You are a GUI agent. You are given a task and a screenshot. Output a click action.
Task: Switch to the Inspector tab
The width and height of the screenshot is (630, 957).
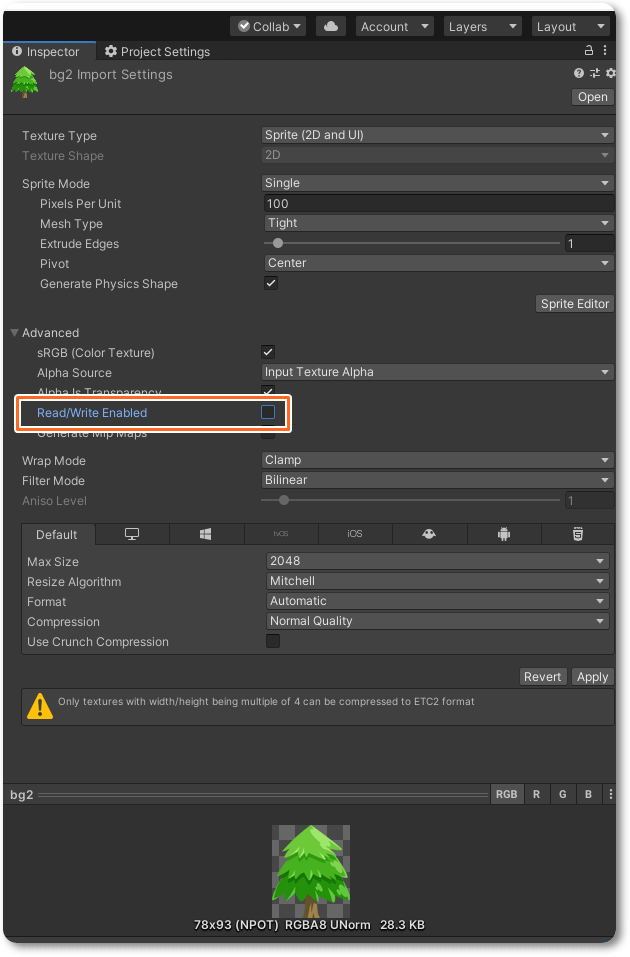(x=49, y=51)
